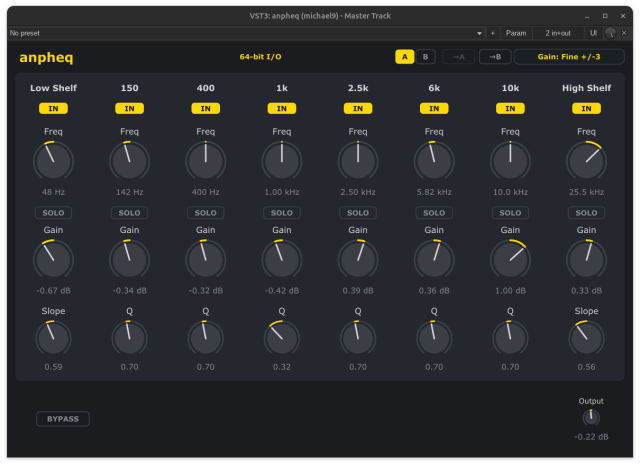Screen dimensions: 640x466
Task: Solo the 400 band
Action: click(x=206, y=213)
